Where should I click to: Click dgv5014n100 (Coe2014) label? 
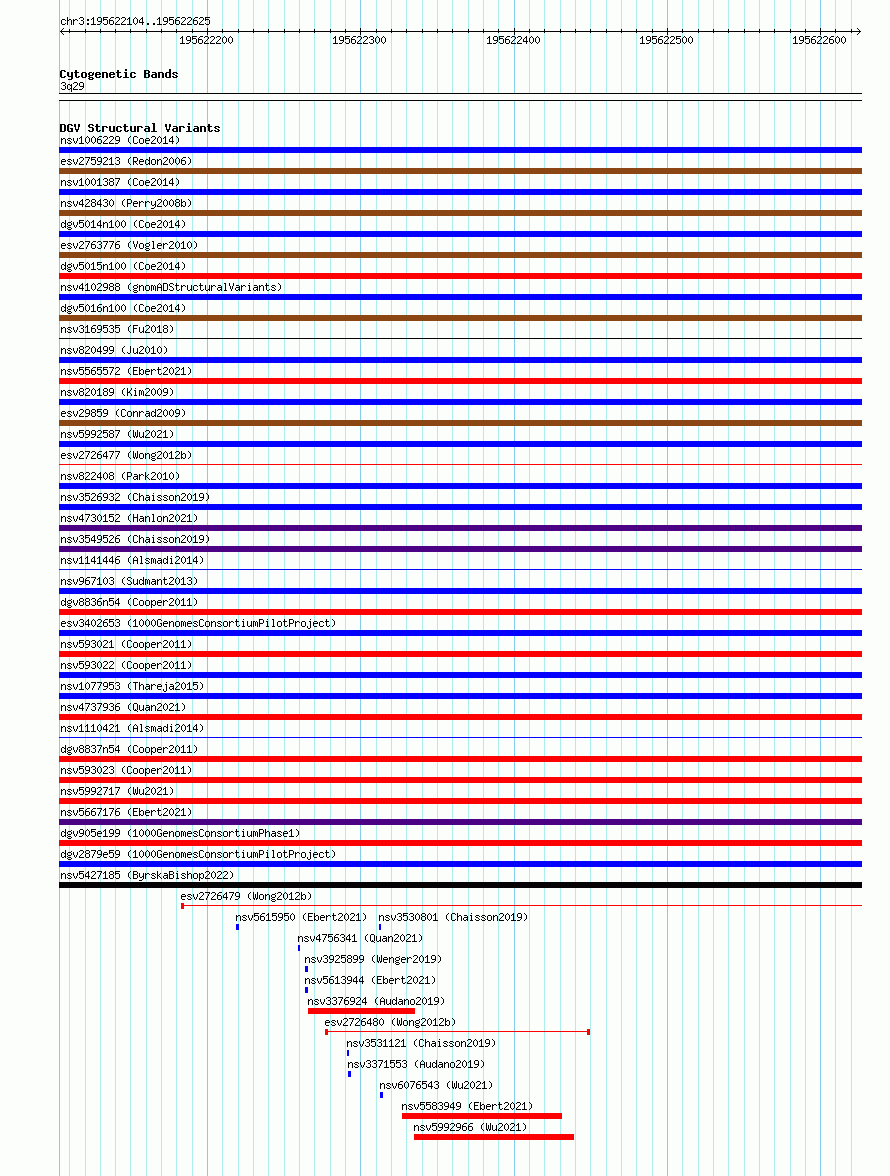(123, 224)
